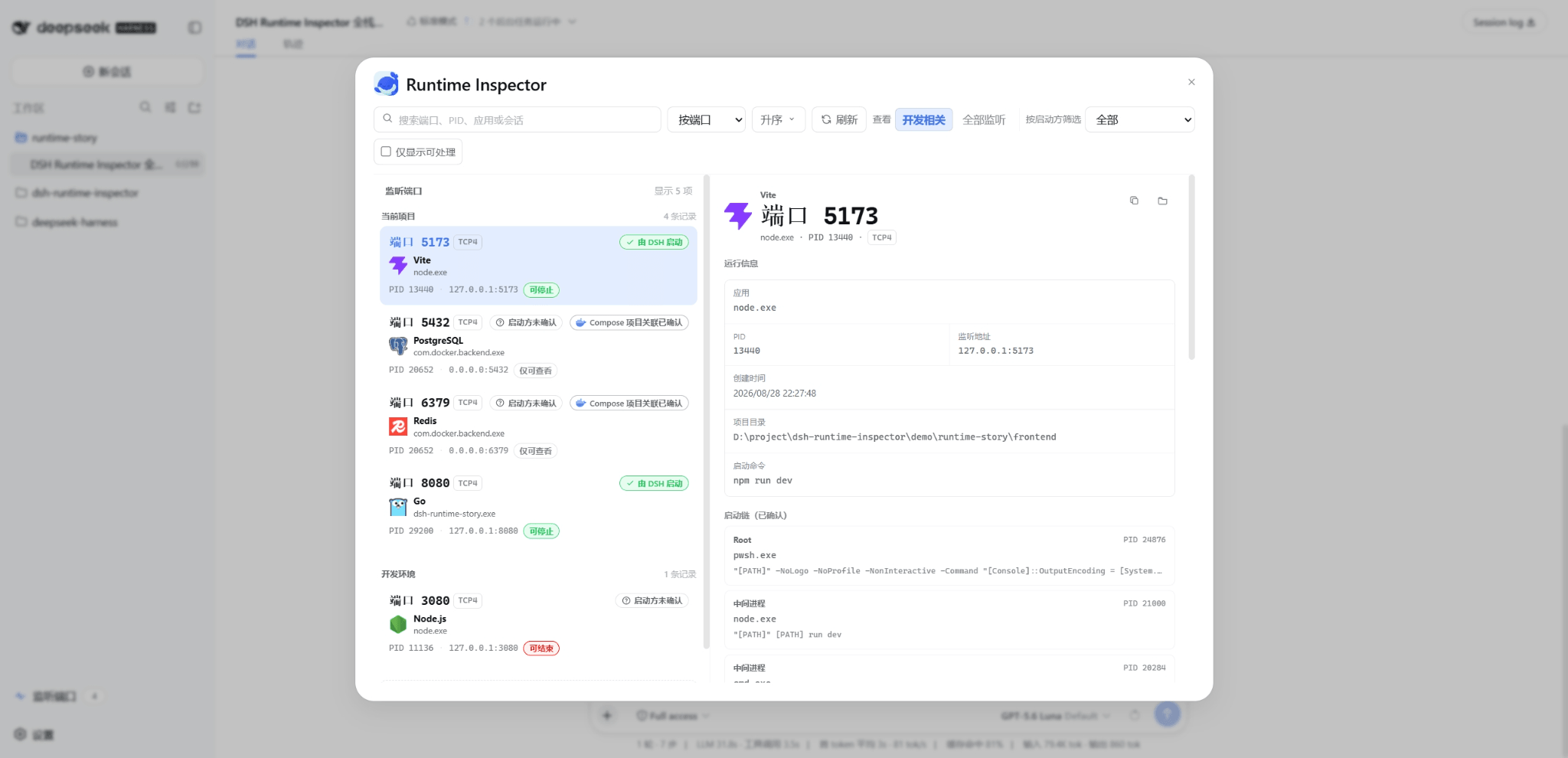Screen dimensions: 1568x758
Task: Click the round blue send button in composer
Action: [x=1167, y=714]
